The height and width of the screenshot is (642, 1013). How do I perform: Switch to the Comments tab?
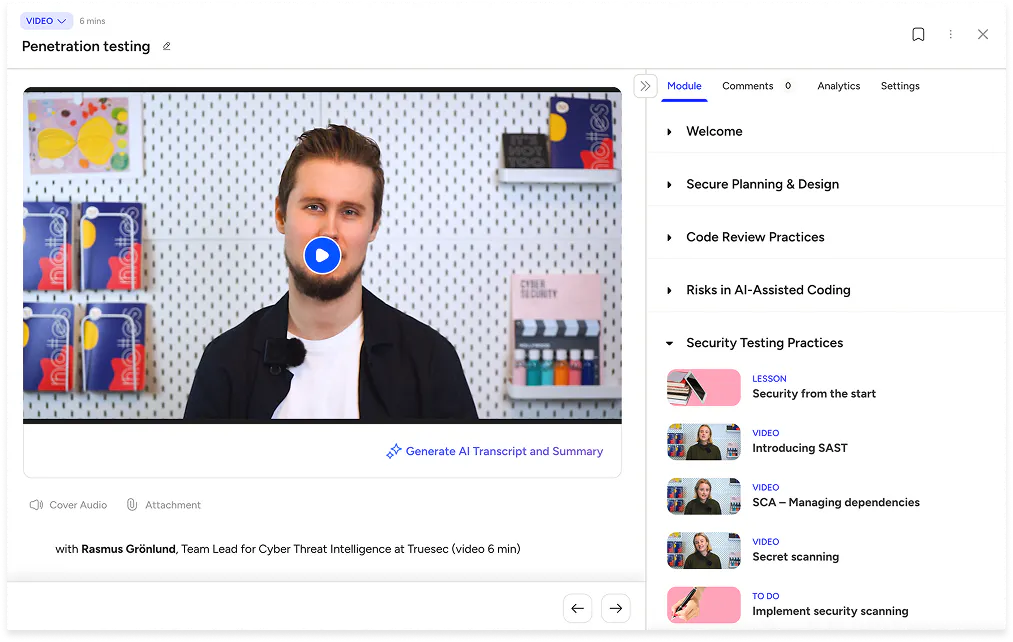(x=747, y=86)
